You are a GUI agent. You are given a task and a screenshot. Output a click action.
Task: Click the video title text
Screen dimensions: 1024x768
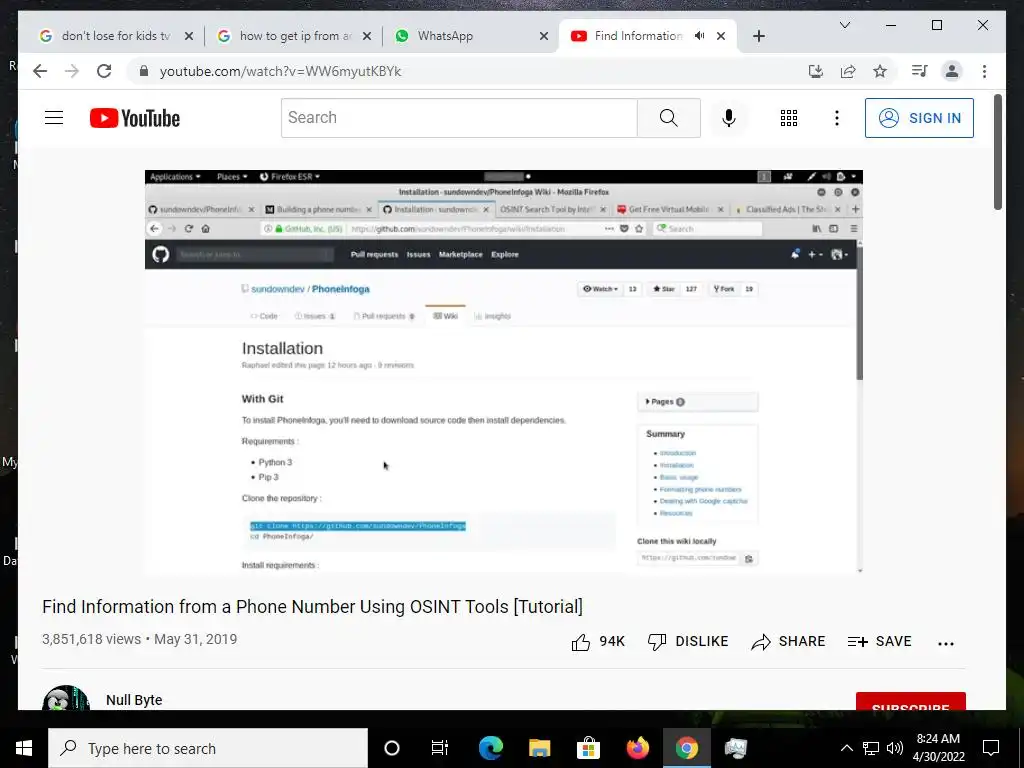(x=312, y=607)
